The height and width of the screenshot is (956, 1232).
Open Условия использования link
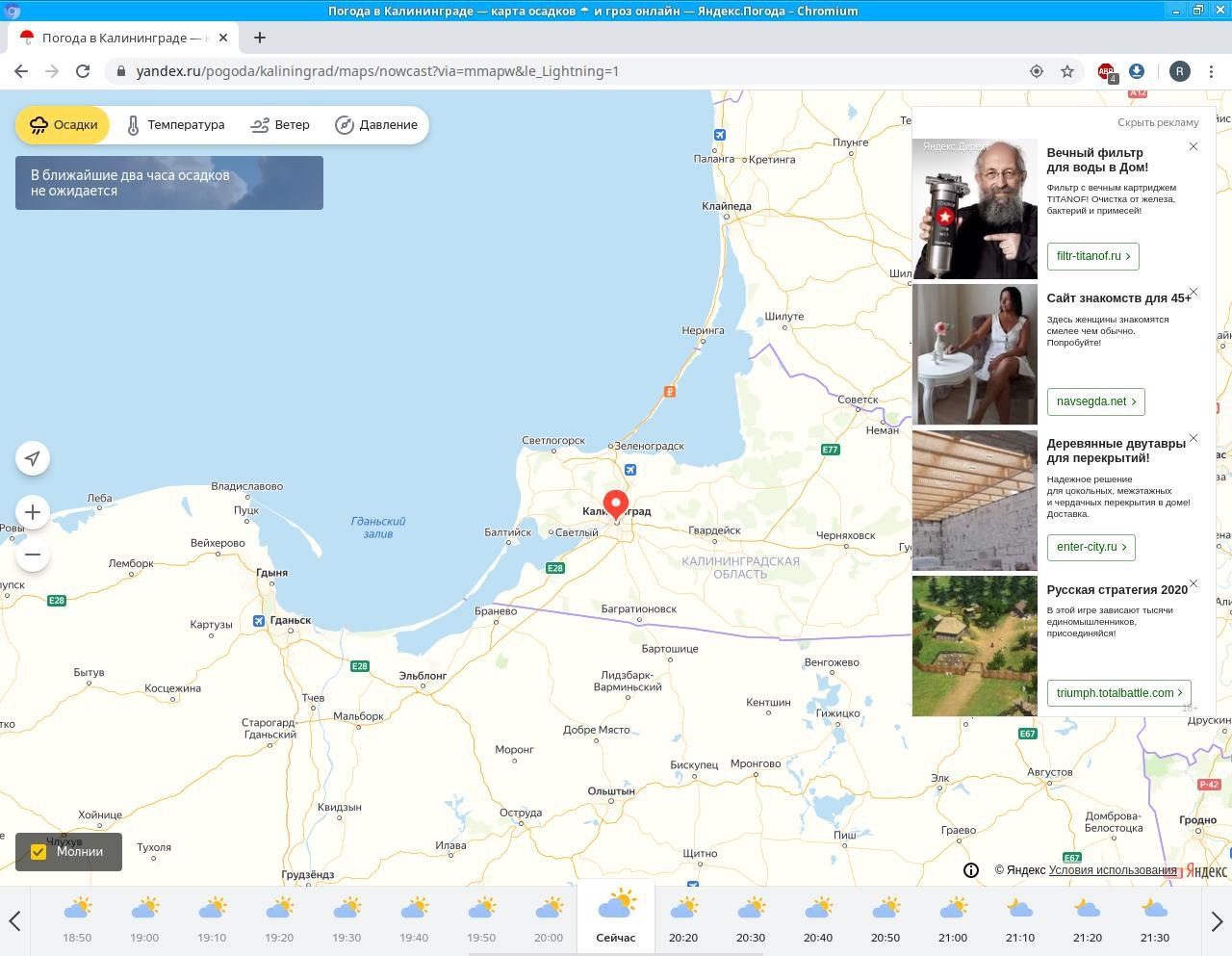1113,870
